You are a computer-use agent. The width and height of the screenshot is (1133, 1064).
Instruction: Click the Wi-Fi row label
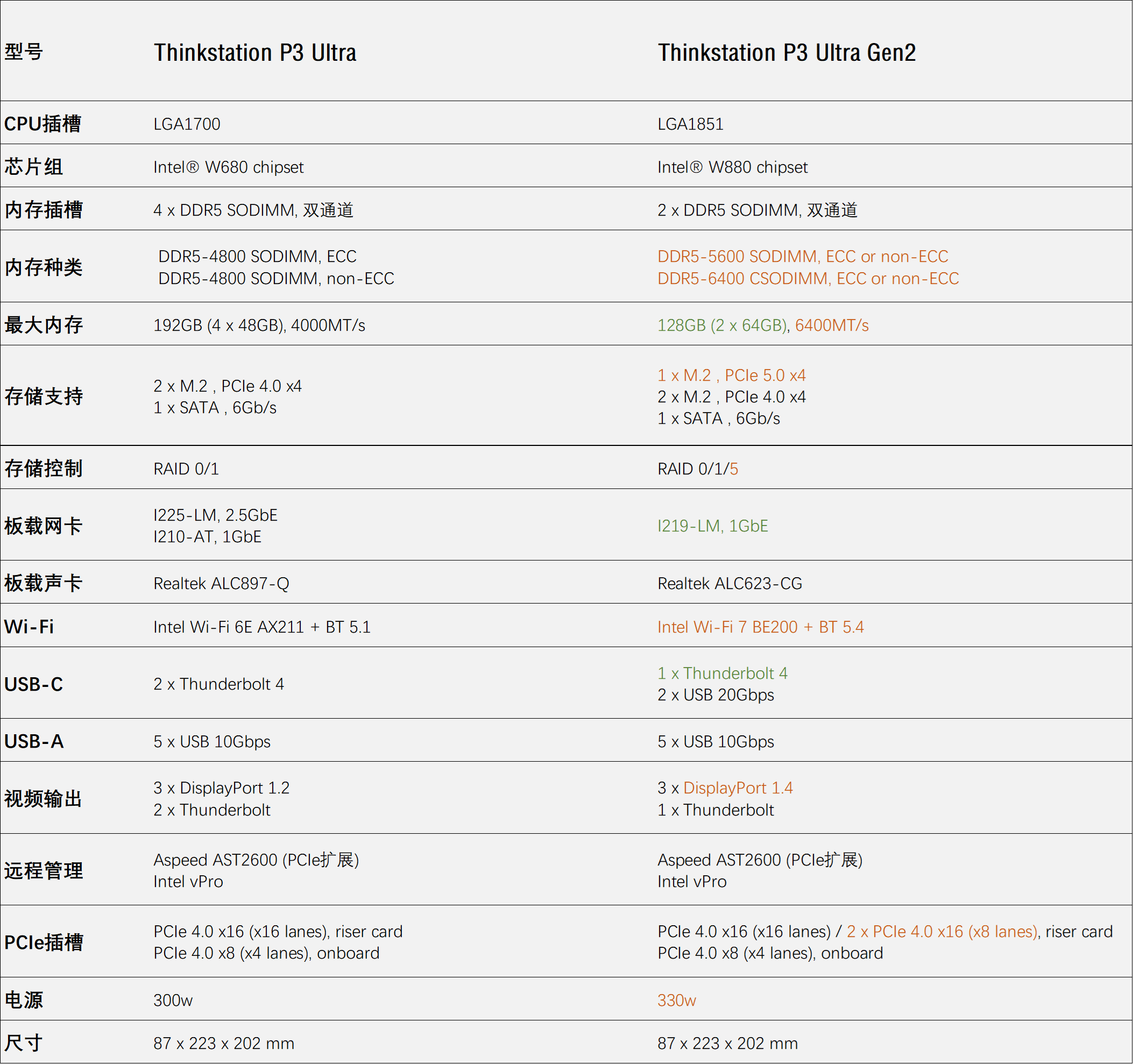pyautogui.click(x=29, y=627)
